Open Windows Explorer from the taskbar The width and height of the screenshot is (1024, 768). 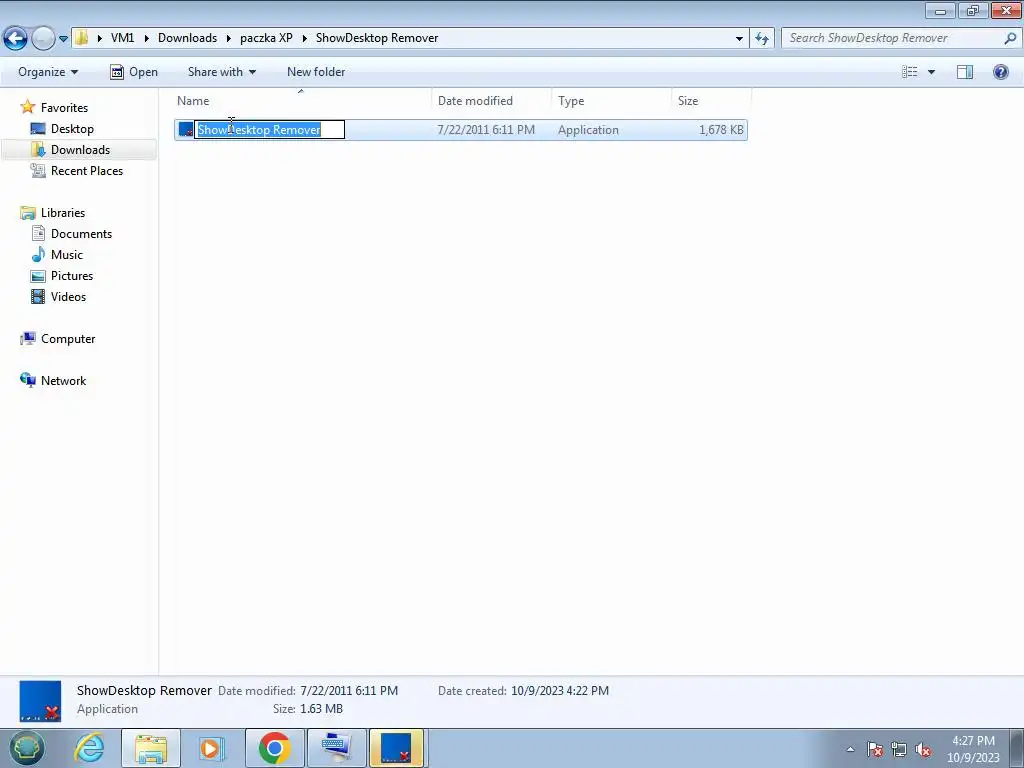(x=151, y=748)
